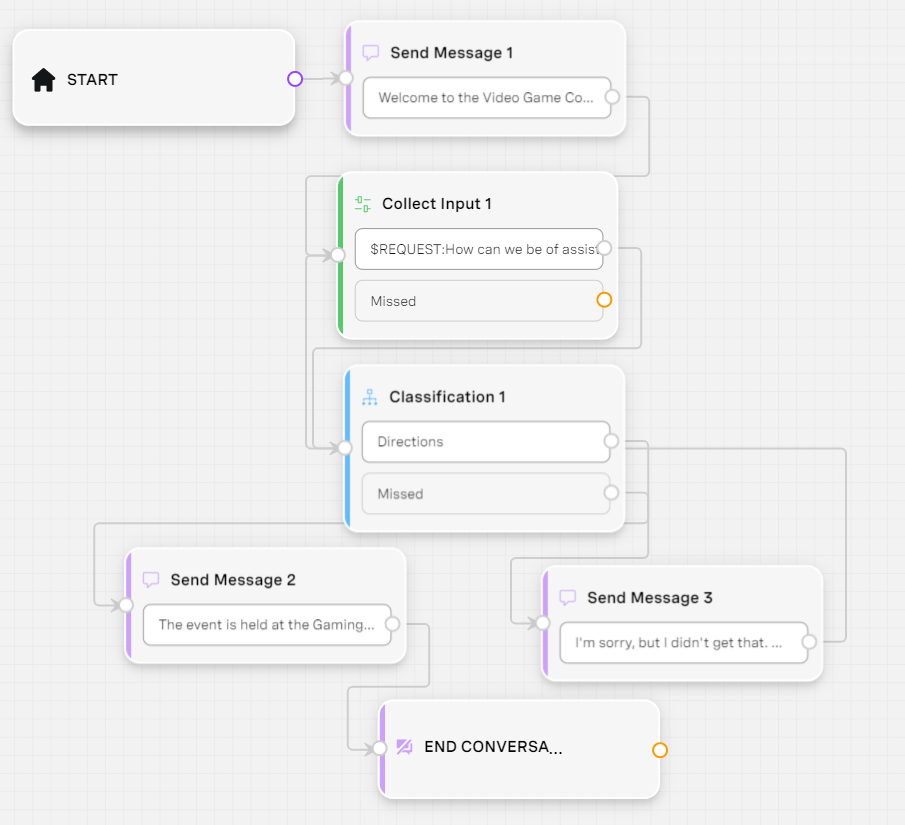This screenshot has height=825, width=905.
Task: Open the 'Welcome to the Video Game Co...' message field
Action: (487, 98)
